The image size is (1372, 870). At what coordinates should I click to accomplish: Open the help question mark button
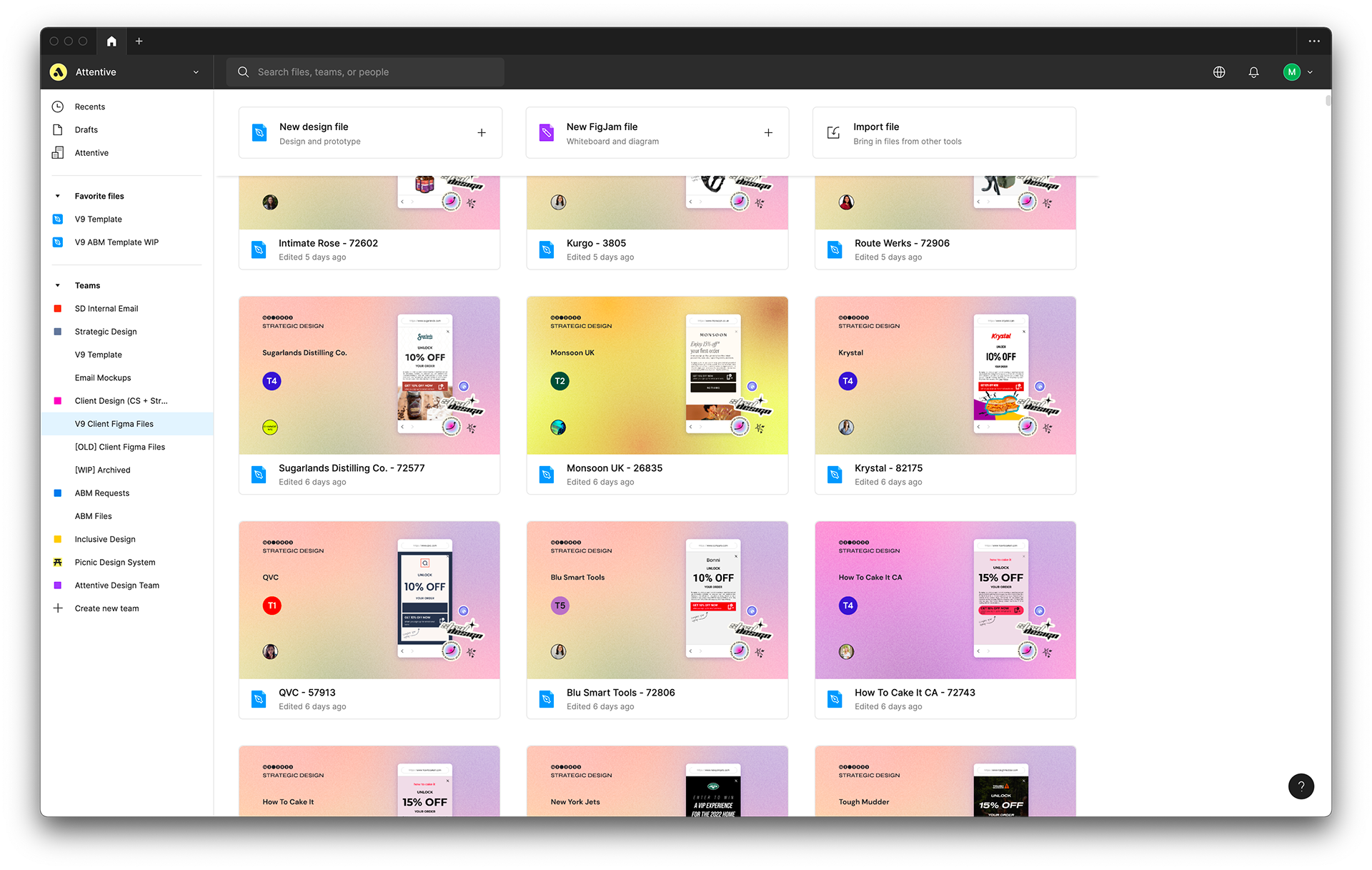point(1301,786)
